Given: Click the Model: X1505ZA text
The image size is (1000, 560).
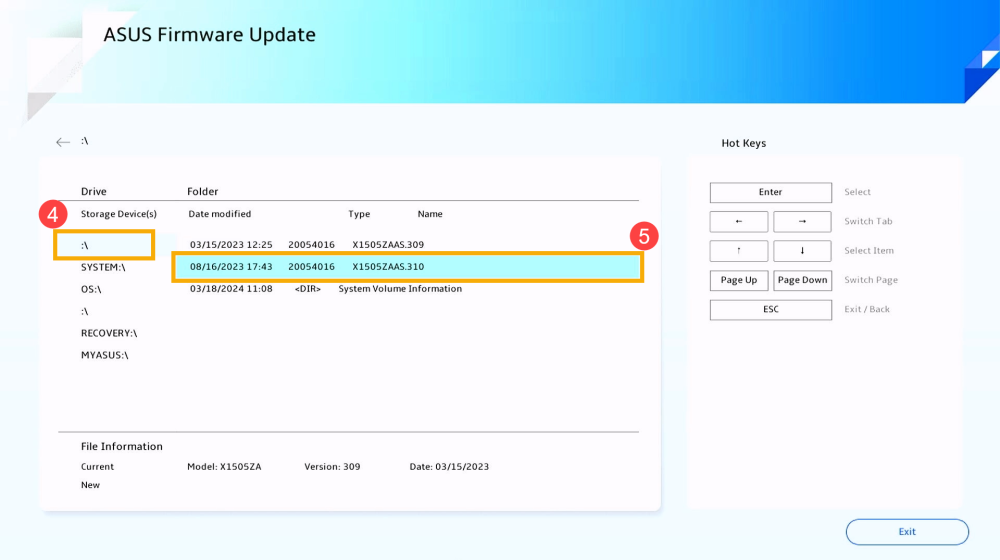Looking at the screenshot, I should (224, 466).
